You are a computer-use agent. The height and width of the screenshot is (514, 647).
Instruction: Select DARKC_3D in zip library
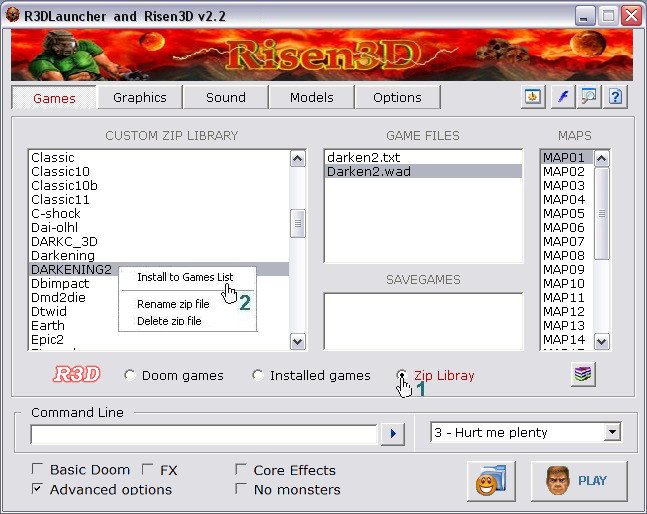coord(159,242)
